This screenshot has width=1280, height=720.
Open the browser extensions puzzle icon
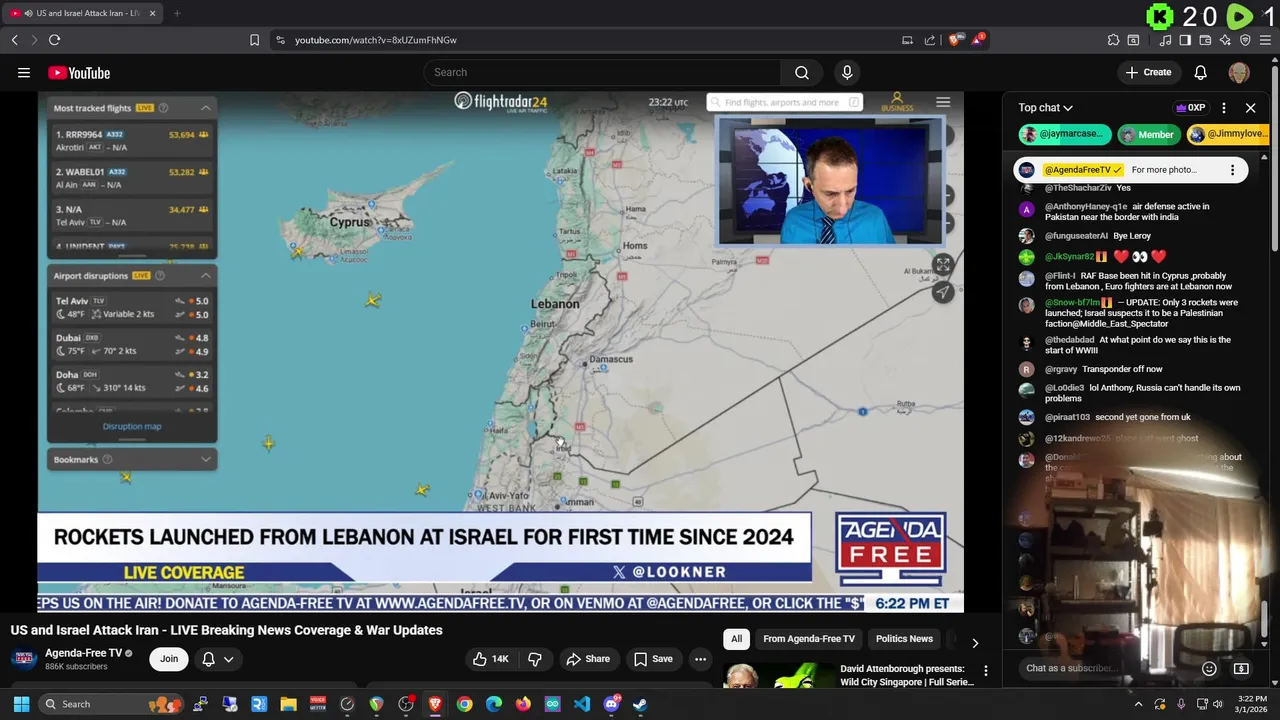[1113, 40]
